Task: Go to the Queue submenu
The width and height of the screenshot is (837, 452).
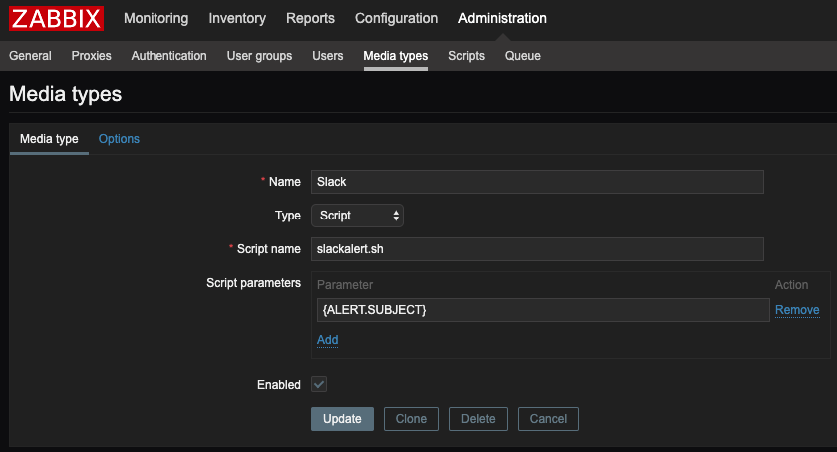Action: [x=523, y=55]
